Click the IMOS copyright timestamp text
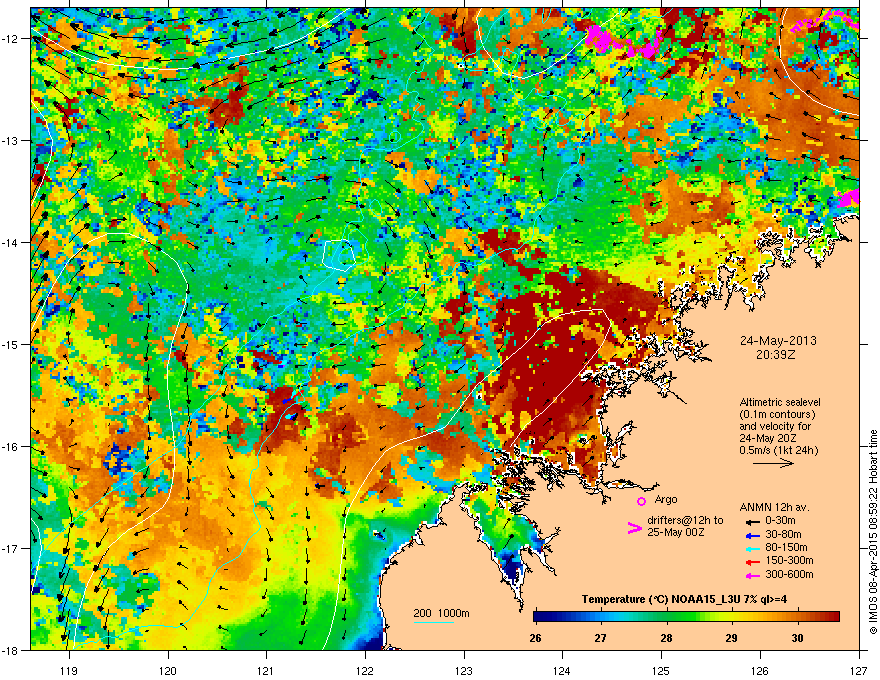 (873, 532)
